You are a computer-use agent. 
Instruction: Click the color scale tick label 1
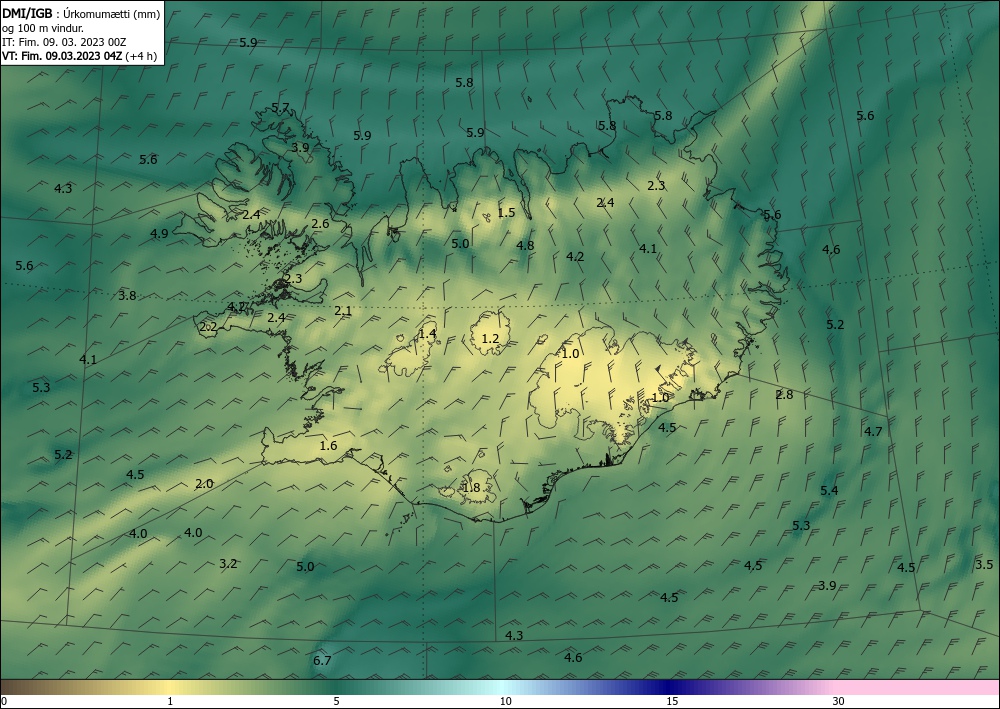coord(170,702)
